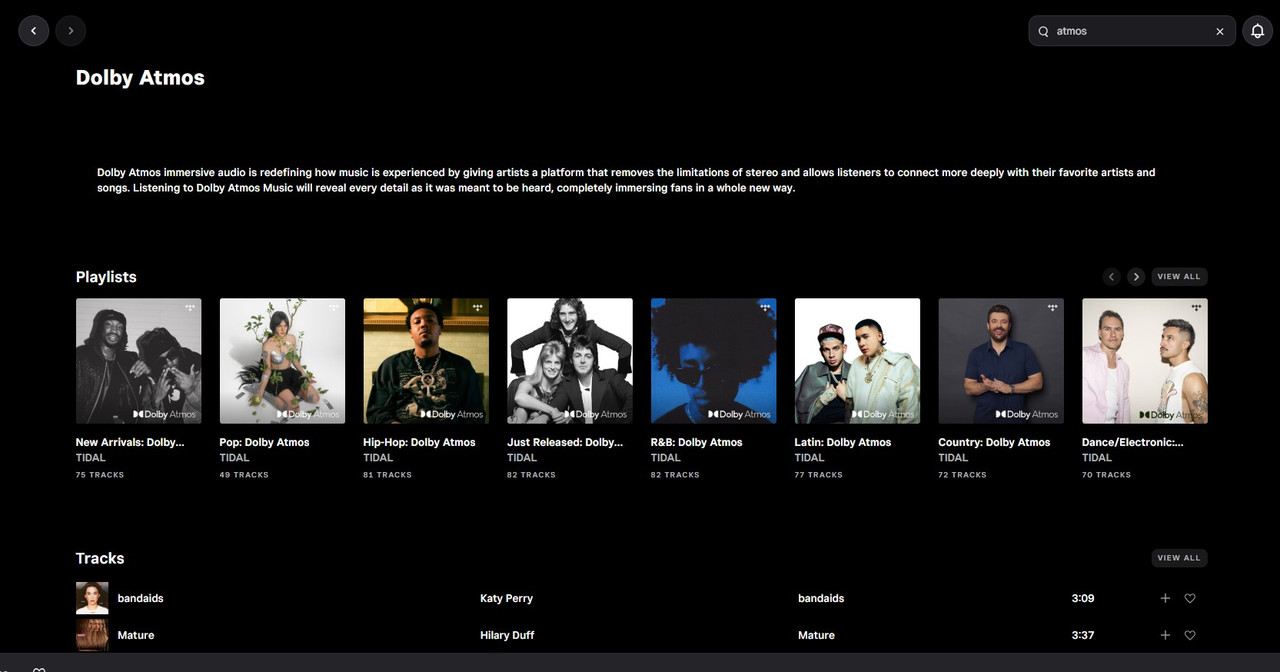Click the R&B: Dolby Atmos title
This screenshot has height=672, width=1280.
(x=697, y=442)
